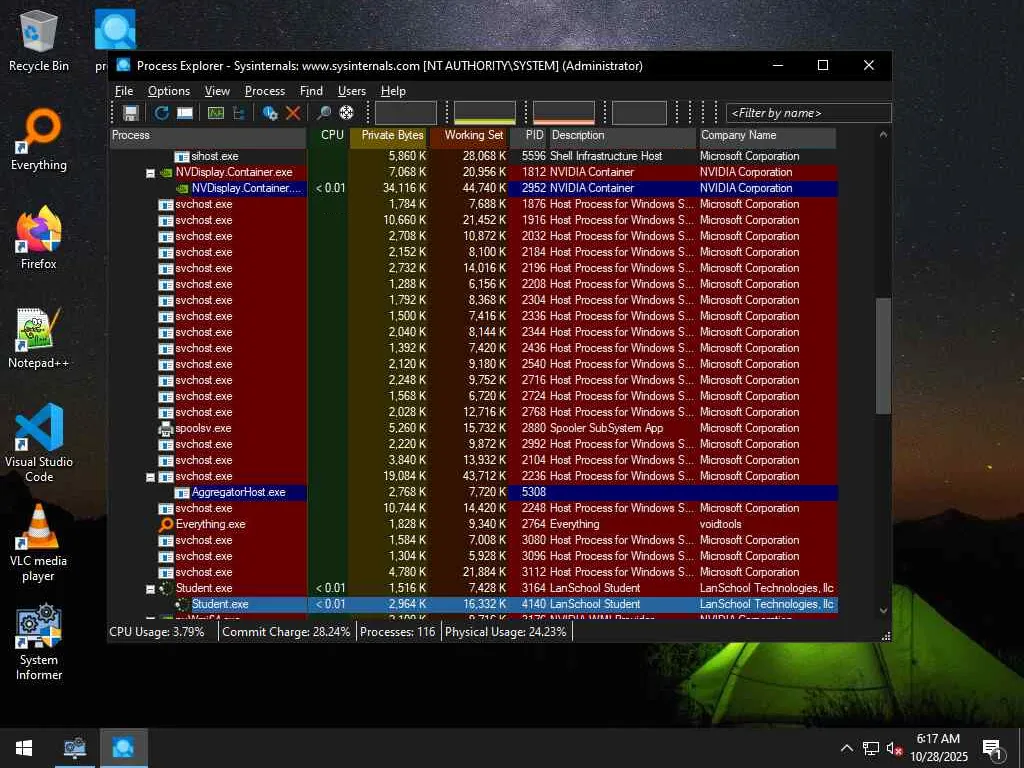Select the Student.exe PID 4140 row
The image size is (1024, 768).
(473, 605)
